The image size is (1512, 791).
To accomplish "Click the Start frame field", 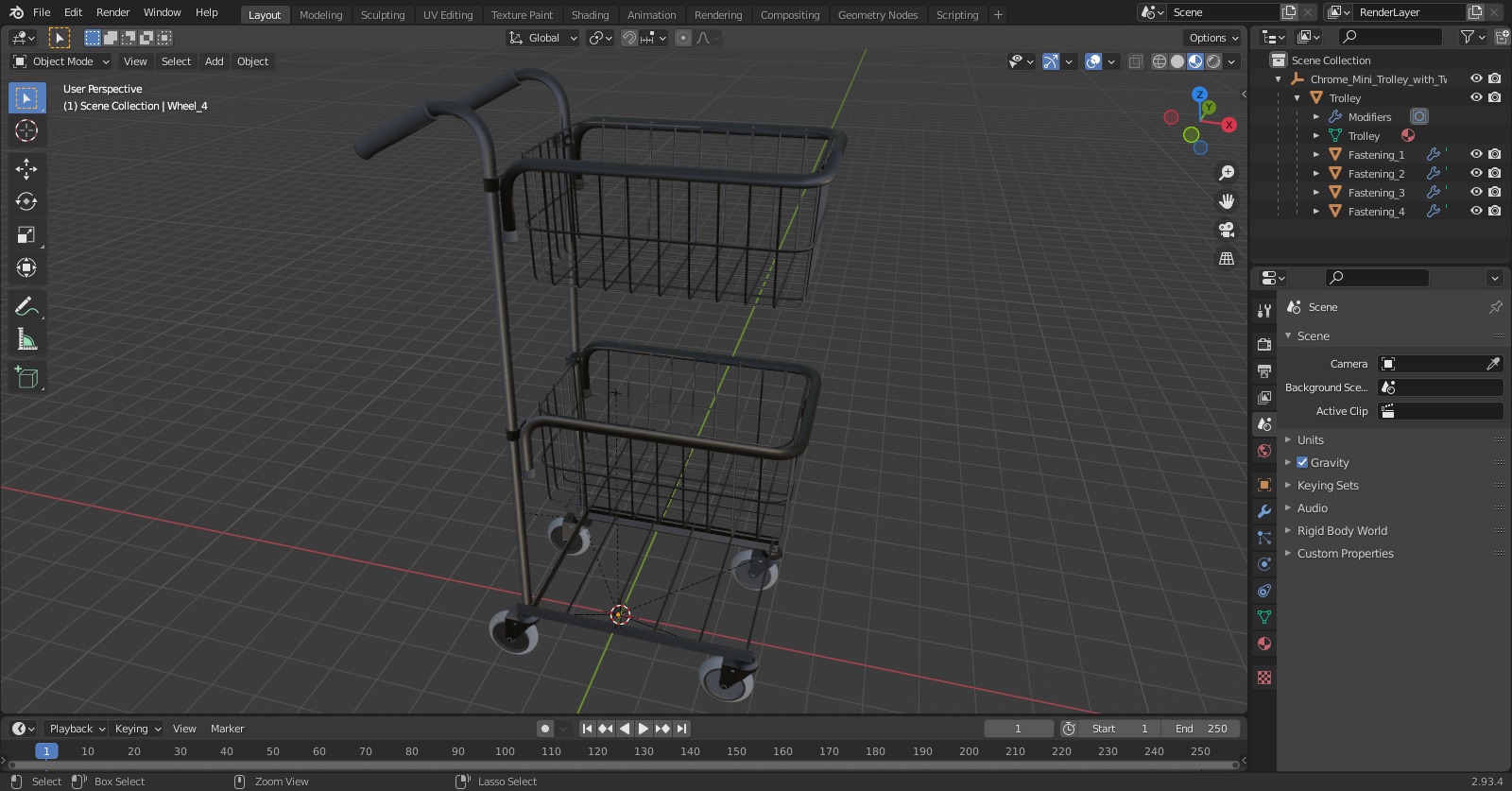I will click(1120, 729).
